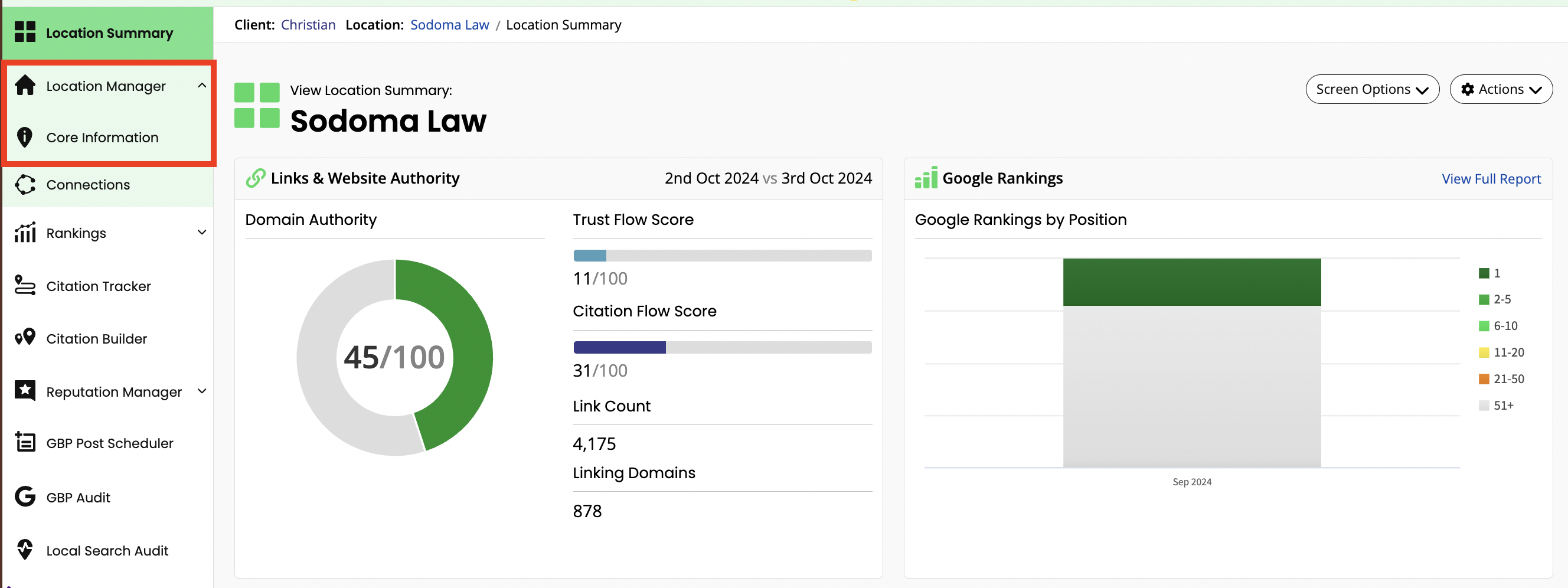
Task: Click the Core Information pin icon
Action: point(25,137)
